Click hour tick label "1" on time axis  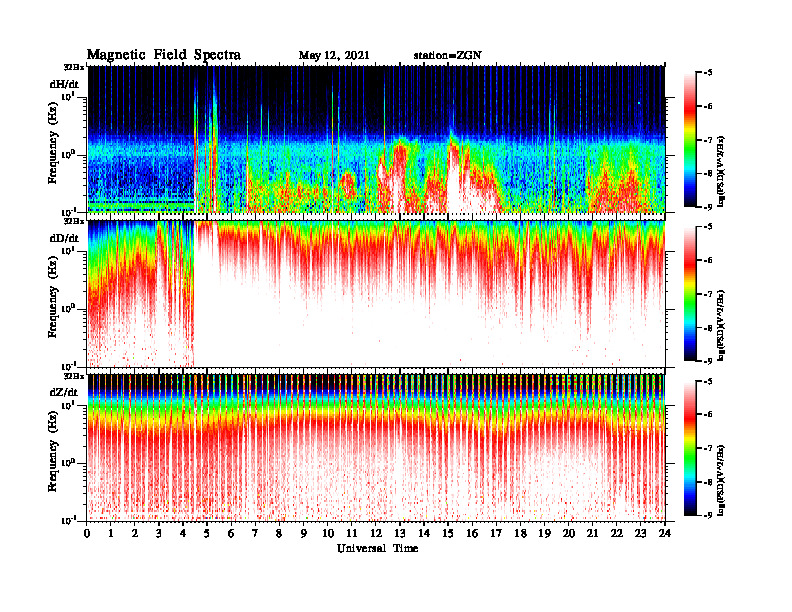tap(111, 534)
